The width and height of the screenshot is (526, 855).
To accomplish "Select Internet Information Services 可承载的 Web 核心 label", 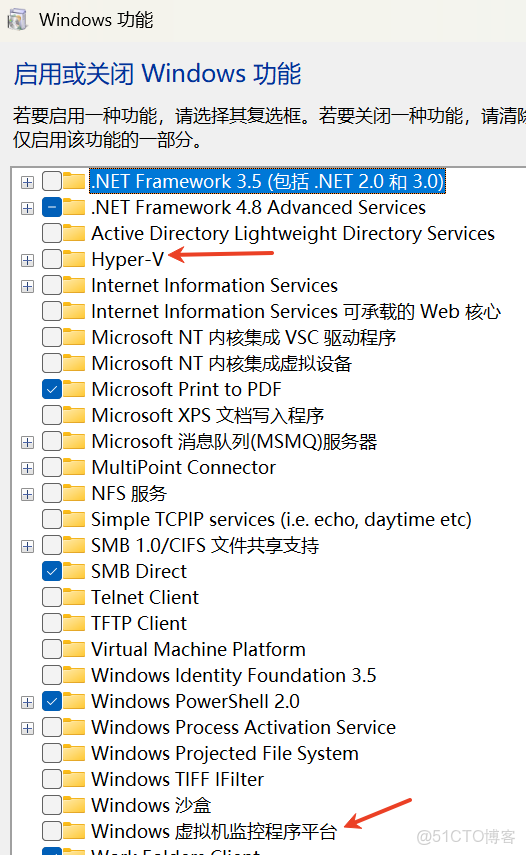I will pos(296,311).
